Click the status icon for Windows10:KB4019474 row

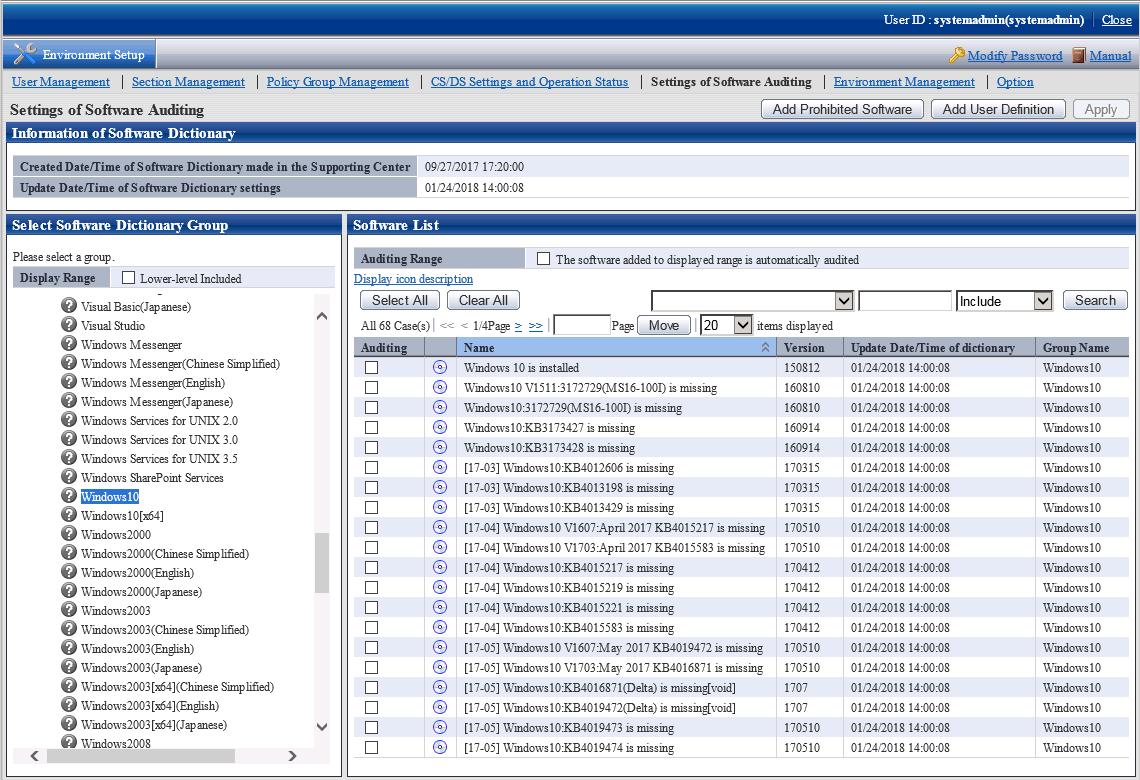coord(440,747)
